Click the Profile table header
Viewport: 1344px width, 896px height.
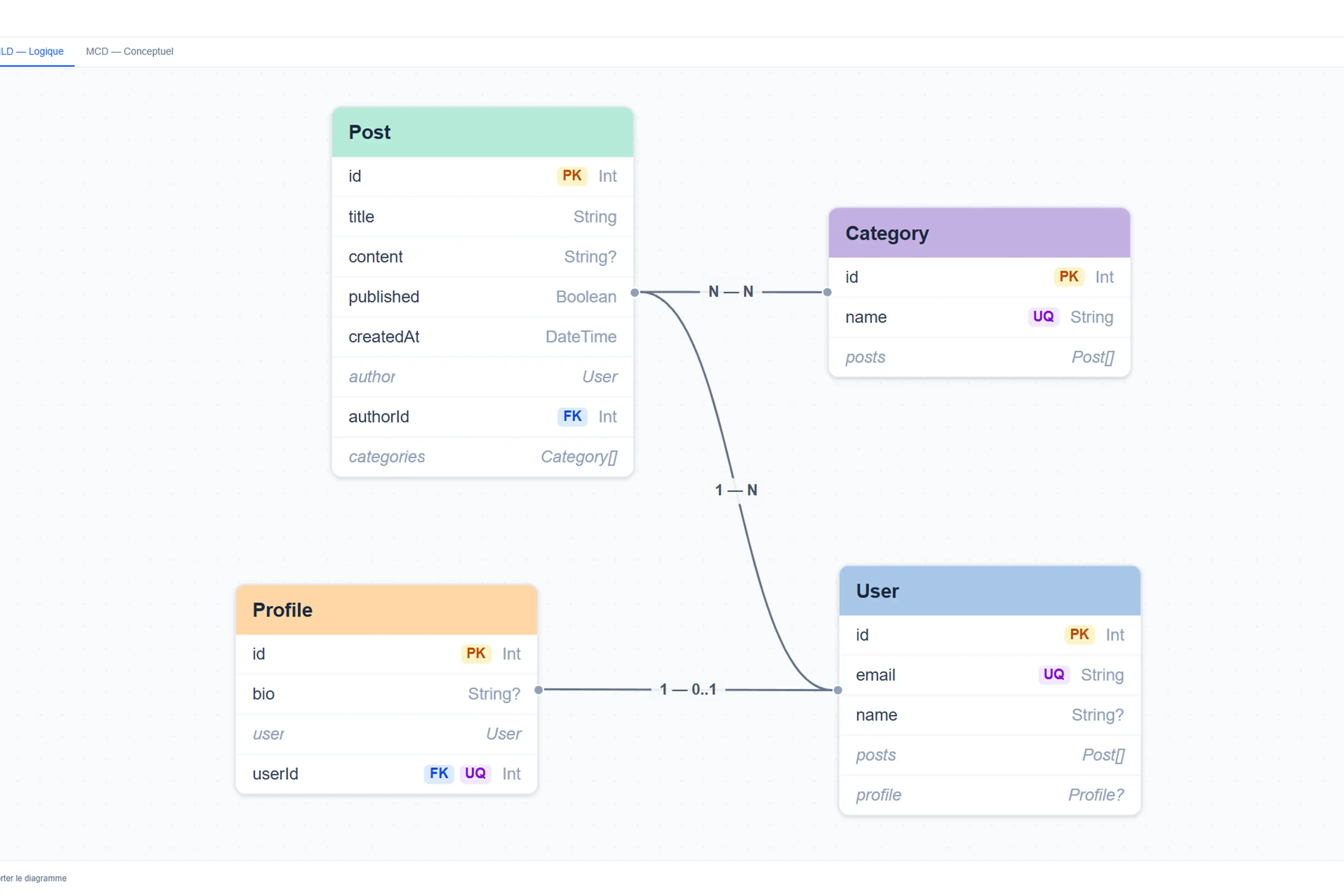point(386,610)
